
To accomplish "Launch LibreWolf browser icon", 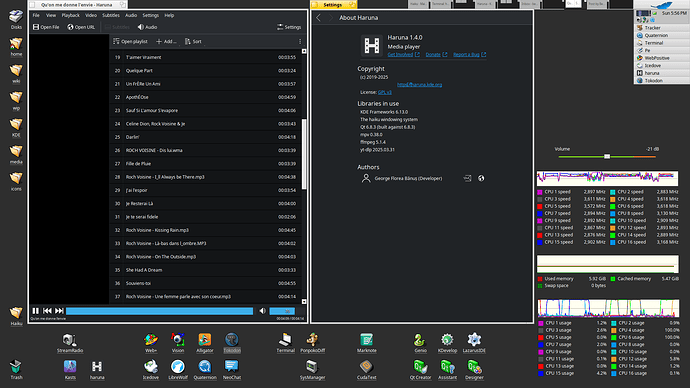I will (x=178, y=370).
